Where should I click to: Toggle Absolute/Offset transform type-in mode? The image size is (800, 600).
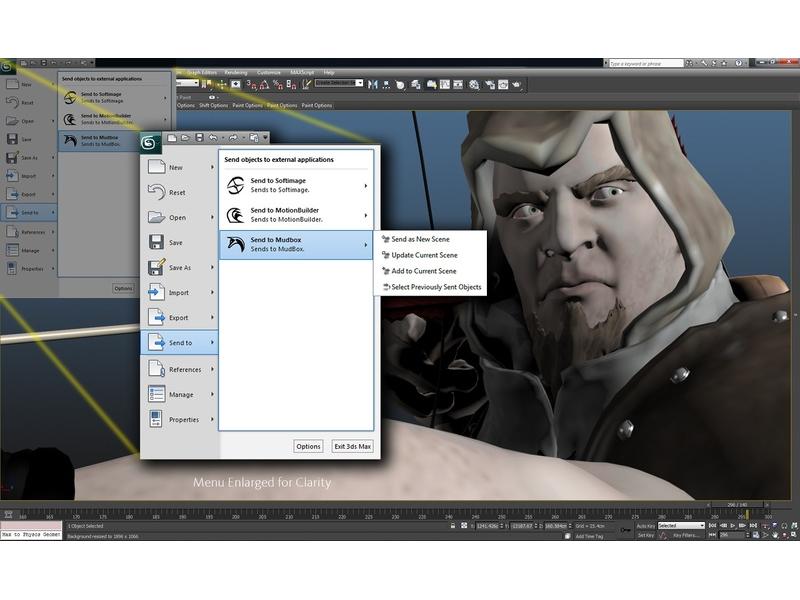pyautogui.click(x=464, y=526)
